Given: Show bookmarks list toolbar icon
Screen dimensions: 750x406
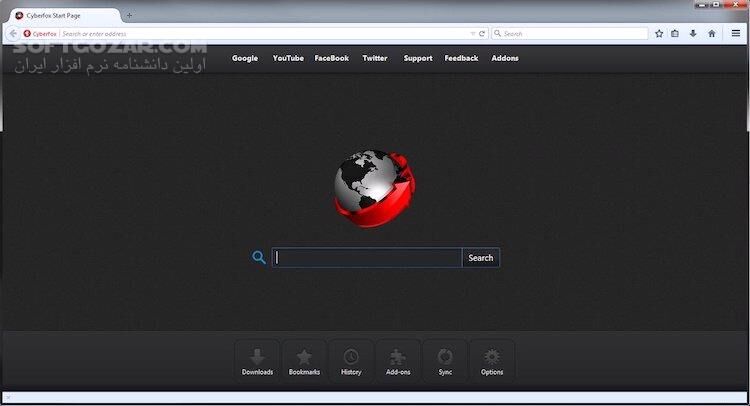Looking at the screenshot, I should (675, 33).
